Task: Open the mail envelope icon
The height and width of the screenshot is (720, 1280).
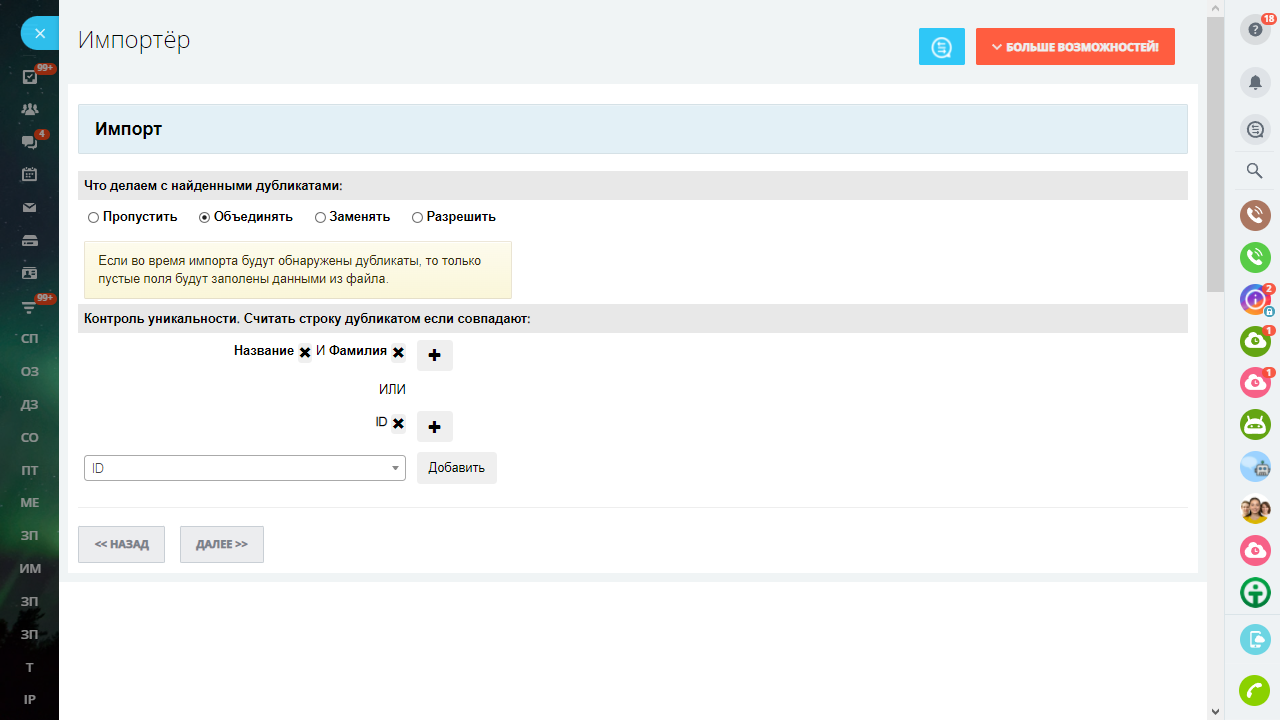Action: point(30,208)
